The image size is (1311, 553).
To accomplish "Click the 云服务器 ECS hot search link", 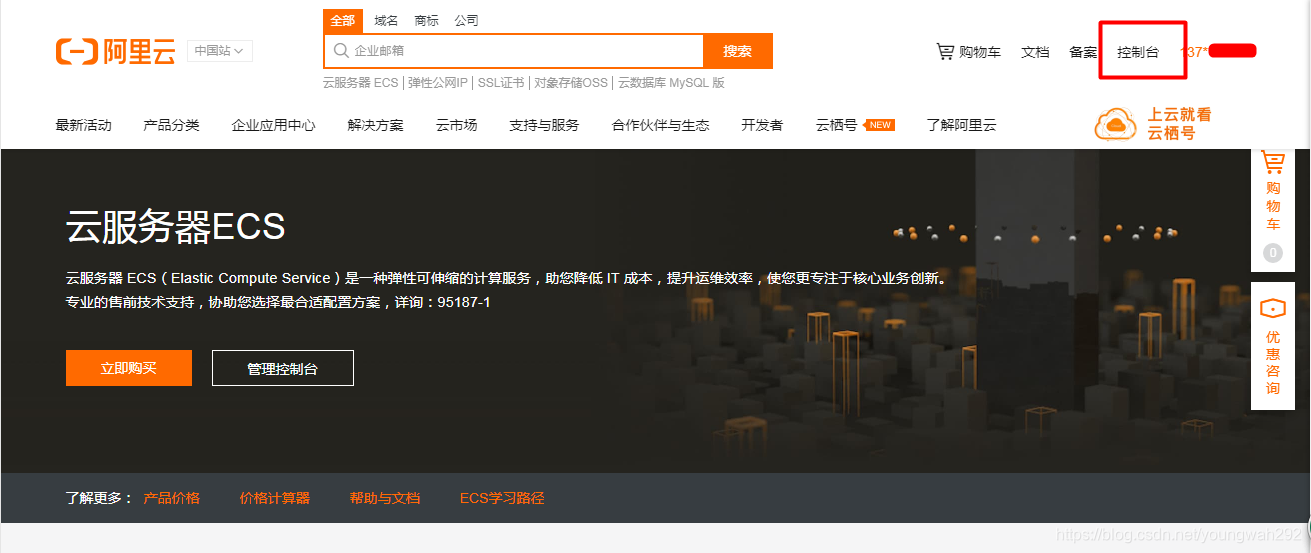I will (x=360, y=83).
